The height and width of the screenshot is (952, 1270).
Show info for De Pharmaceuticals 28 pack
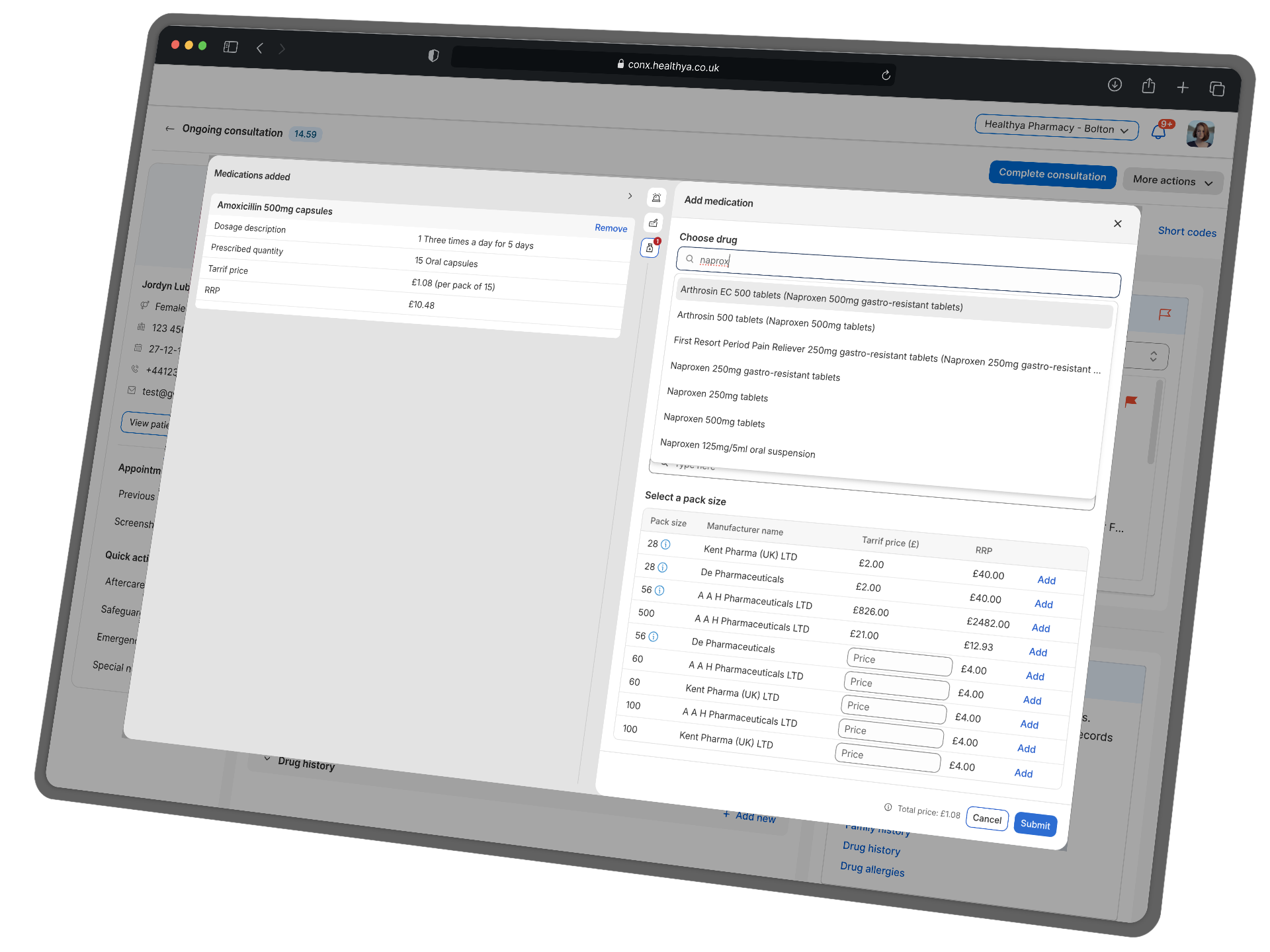pyautogui.click(x=662, y=567)
